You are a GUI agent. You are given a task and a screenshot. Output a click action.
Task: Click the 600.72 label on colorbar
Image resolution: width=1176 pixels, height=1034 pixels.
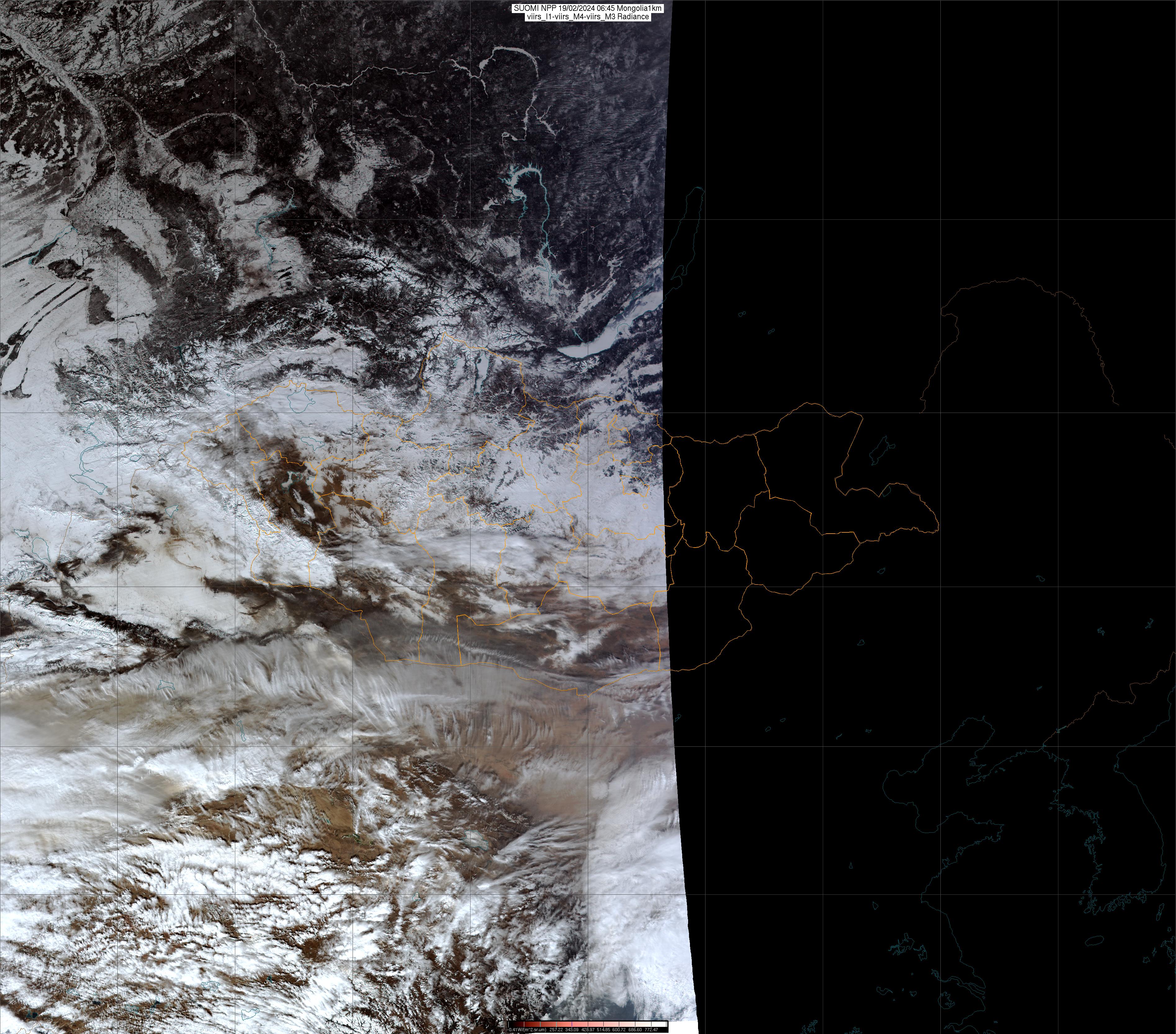[x=619, y=1029]
